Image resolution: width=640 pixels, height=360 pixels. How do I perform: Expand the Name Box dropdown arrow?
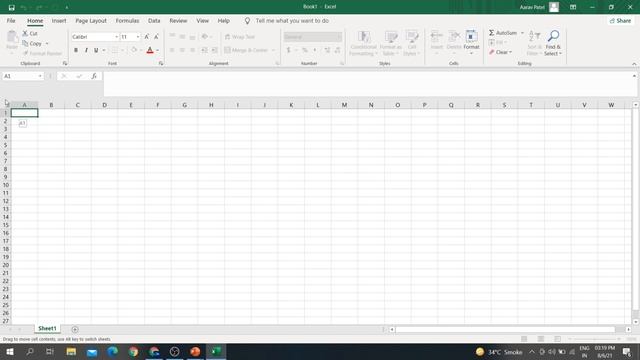(40, 76)
